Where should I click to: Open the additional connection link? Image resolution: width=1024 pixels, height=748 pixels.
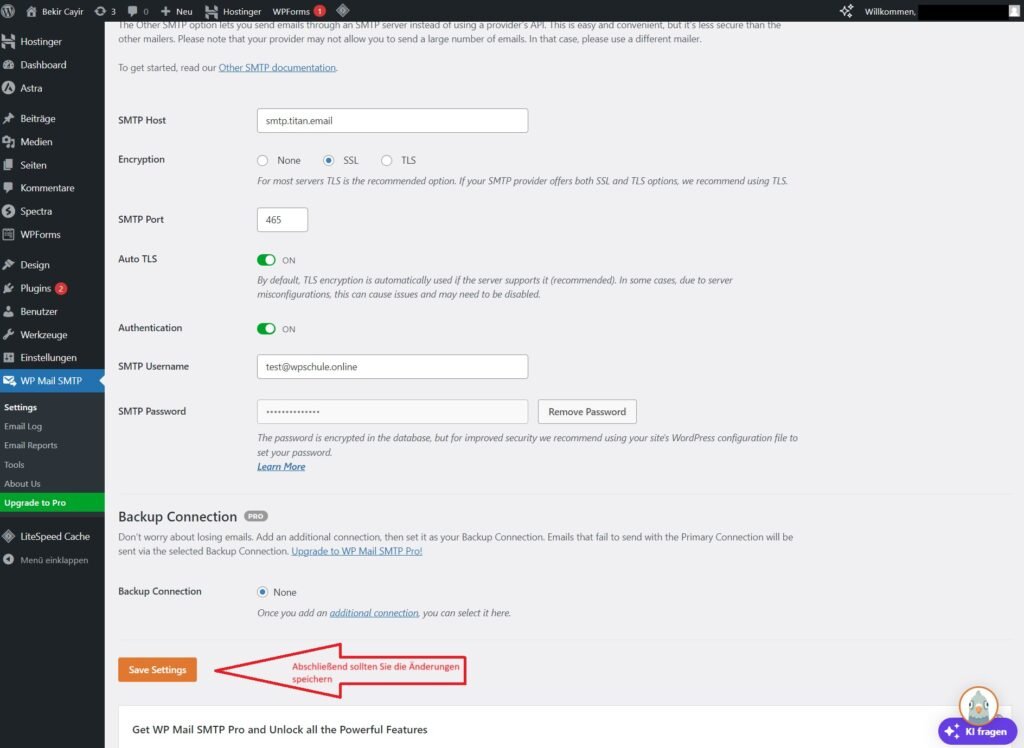pos(374,613)
